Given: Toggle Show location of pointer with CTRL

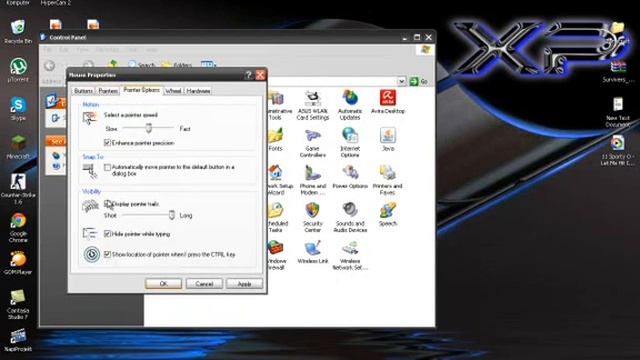Looking at the screenshot, I should (x=107, y=254).
